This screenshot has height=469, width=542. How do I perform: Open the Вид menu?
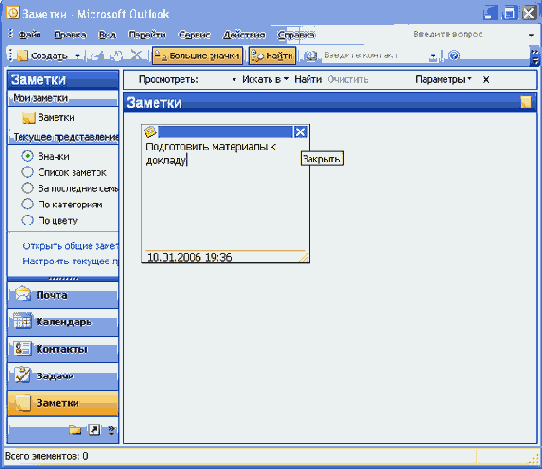coord(107,35)
